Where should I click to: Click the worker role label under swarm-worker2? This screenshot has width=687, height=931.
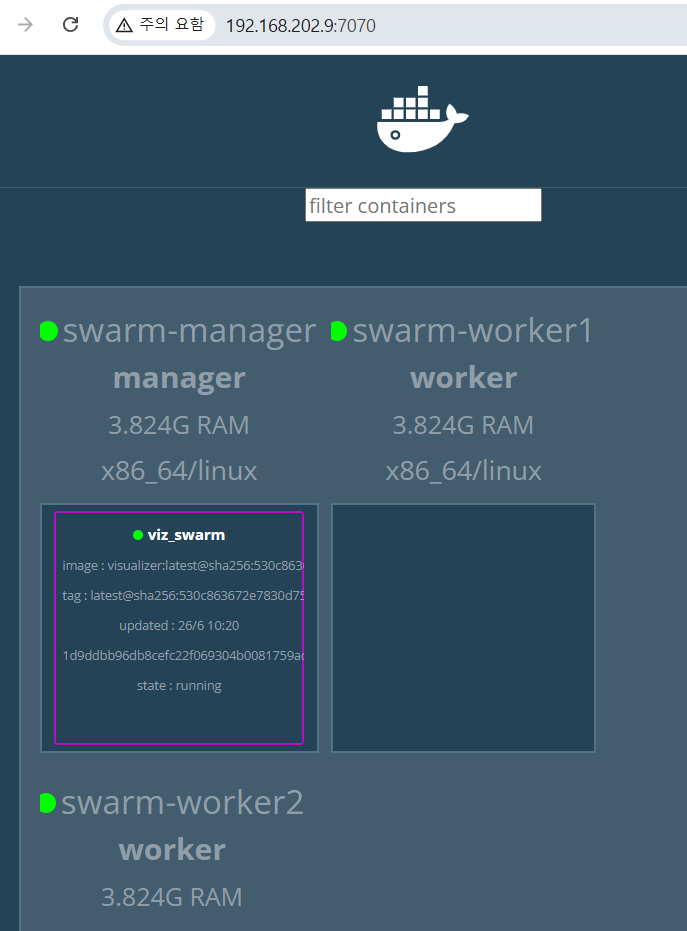[x=172, y=850]
